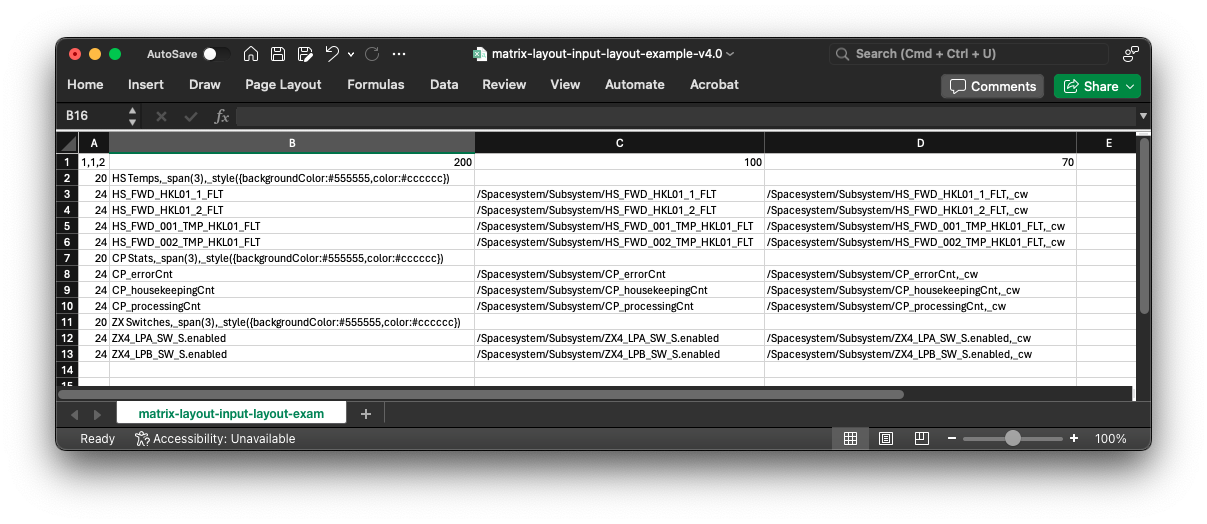Open the Insert ribbon tab
Image resolution: width=1207 pixels, height=524 pixels.
point(146,85)
